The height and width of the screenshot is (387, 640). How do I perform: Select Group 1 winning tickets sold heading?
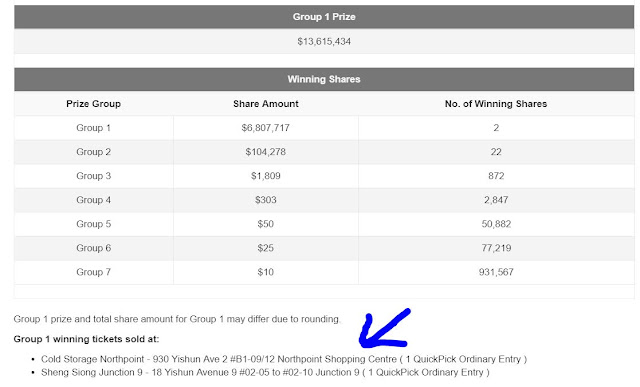86,339
